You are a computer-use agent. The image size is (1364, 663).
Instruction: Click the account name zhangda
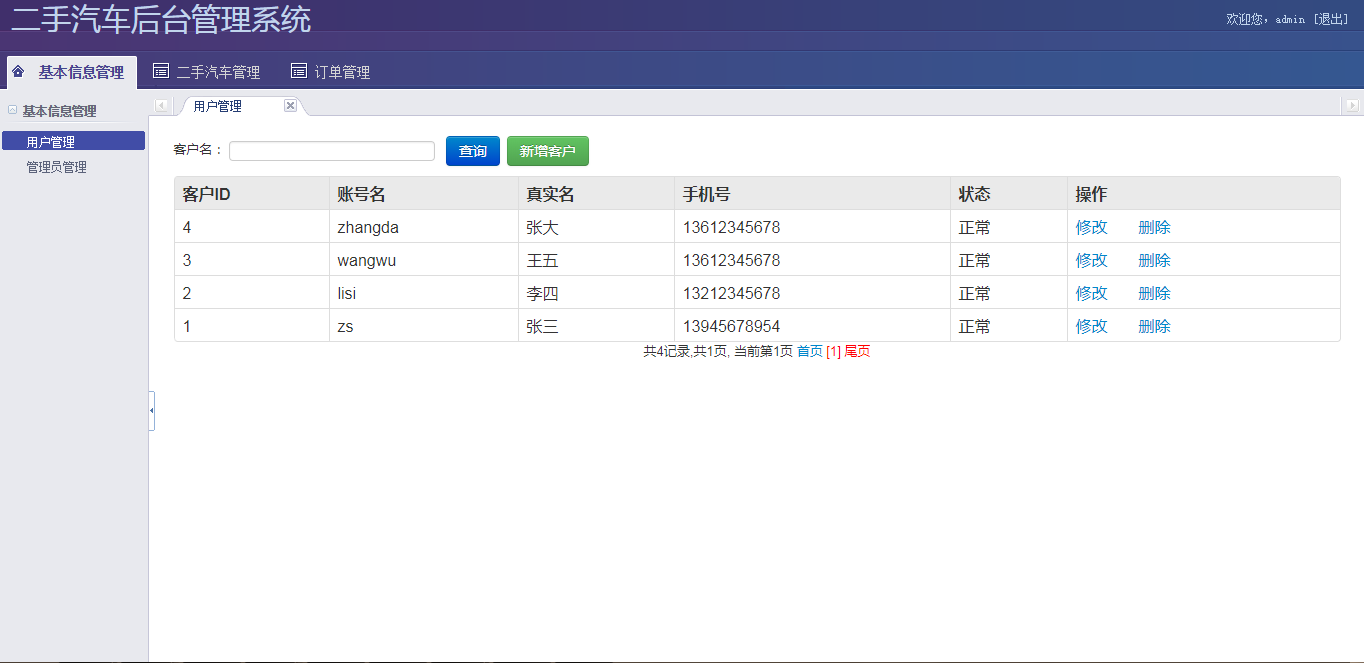(x=368, y=228)
